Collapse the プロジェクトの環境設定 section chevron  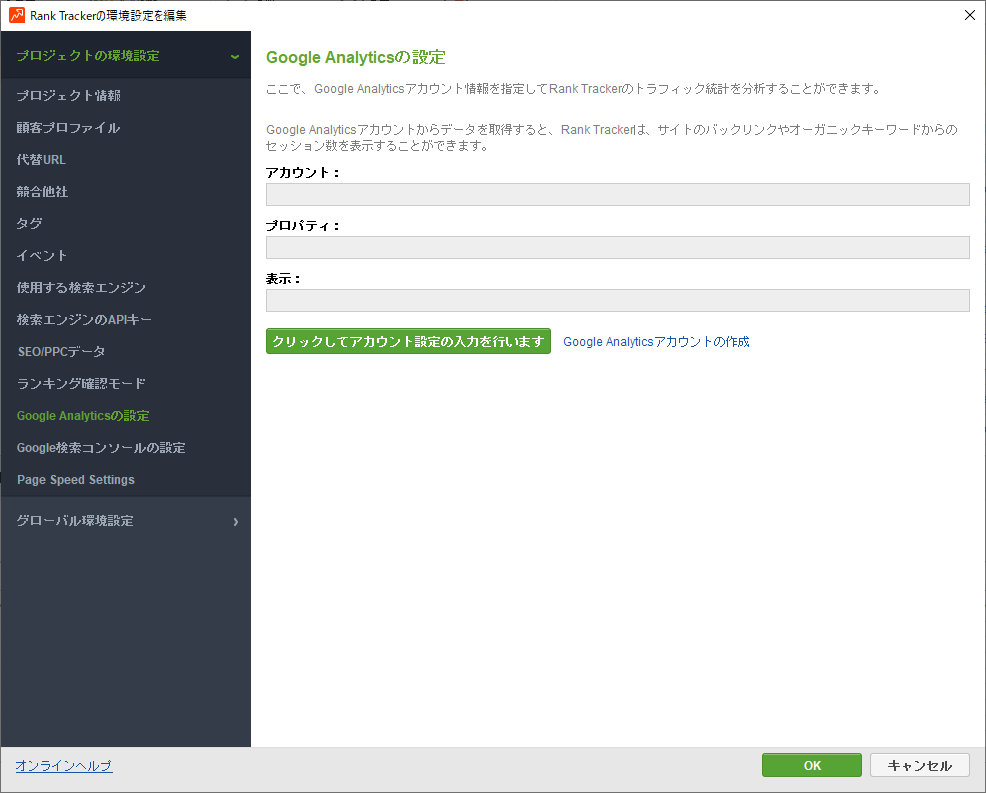tap(235, 56)
